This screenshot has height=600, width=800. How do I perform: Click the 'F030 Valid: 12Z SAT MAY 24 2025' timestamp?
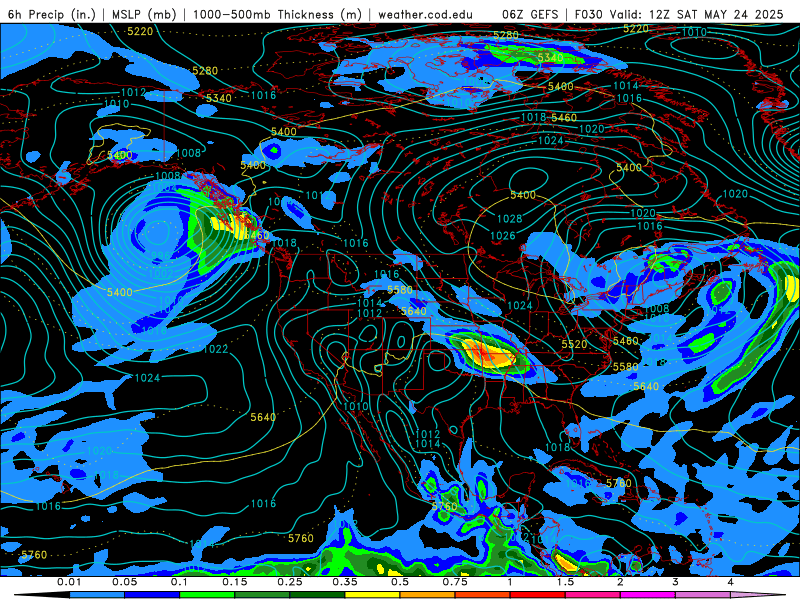[x=679, y=14]
